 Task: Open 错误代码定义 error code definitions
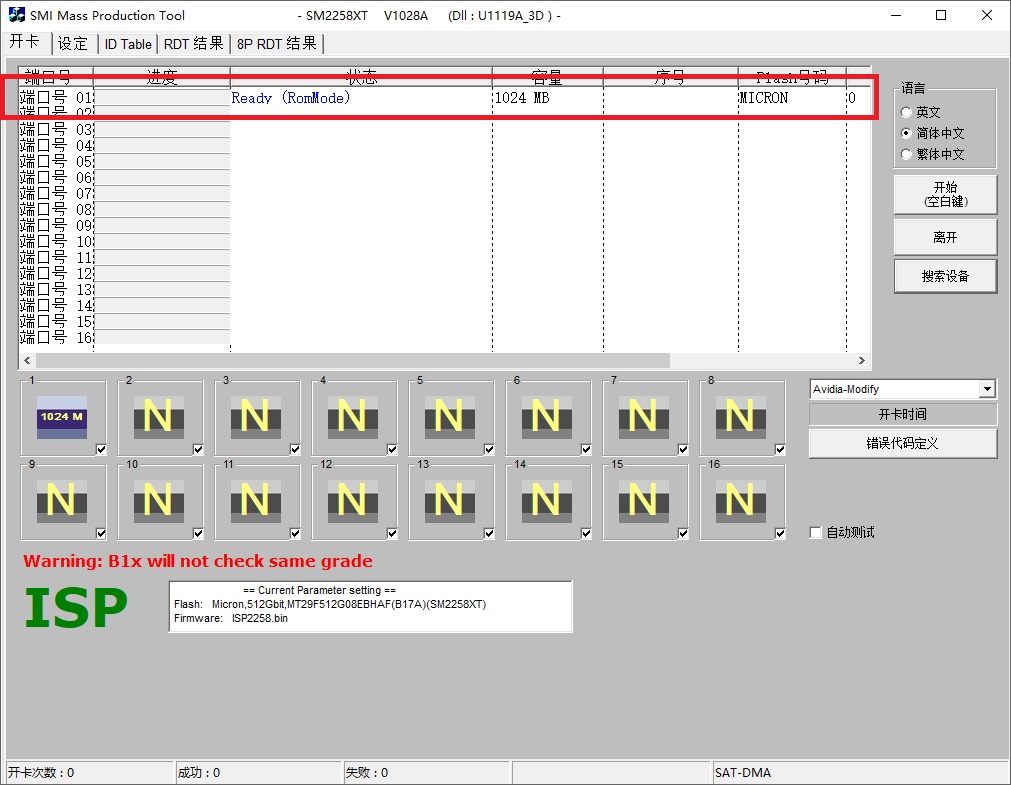coord(902,443)
